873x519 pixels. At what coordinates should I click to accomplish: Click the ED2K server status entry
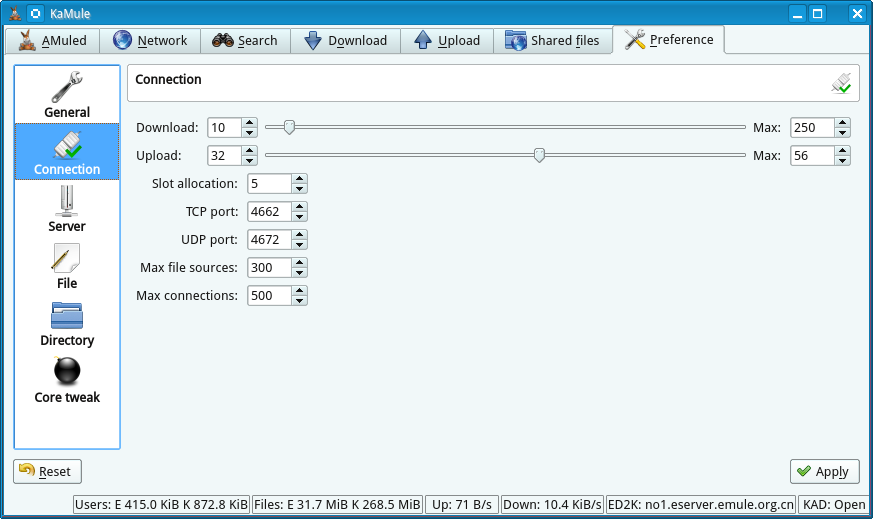pyautogui.click(x=701, y=505)
